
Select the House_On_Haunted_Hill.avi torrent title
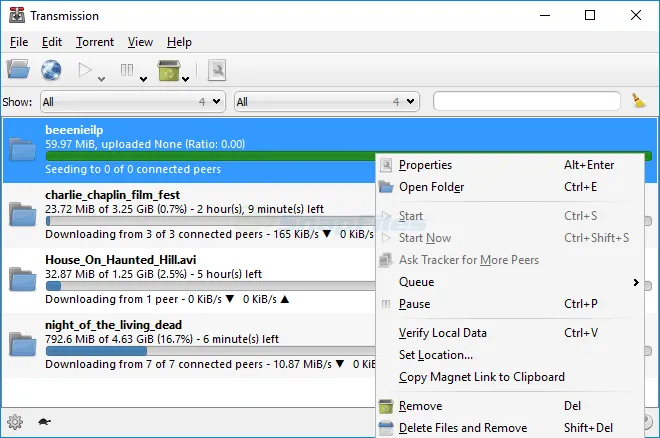tap(120, 260)
